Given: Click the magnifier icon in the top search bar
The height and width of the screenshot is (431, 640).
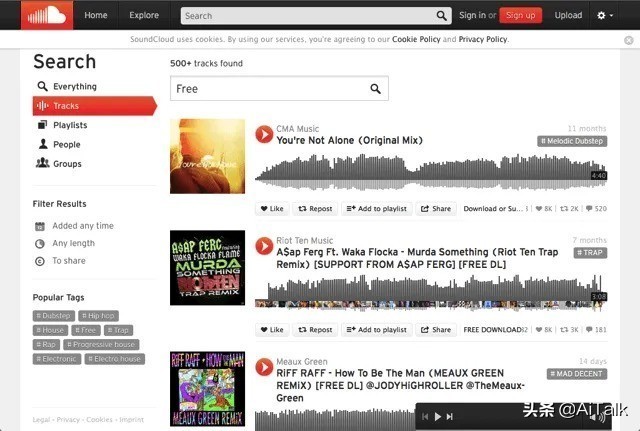Looking at the screenshot, I should pos(442,15).
